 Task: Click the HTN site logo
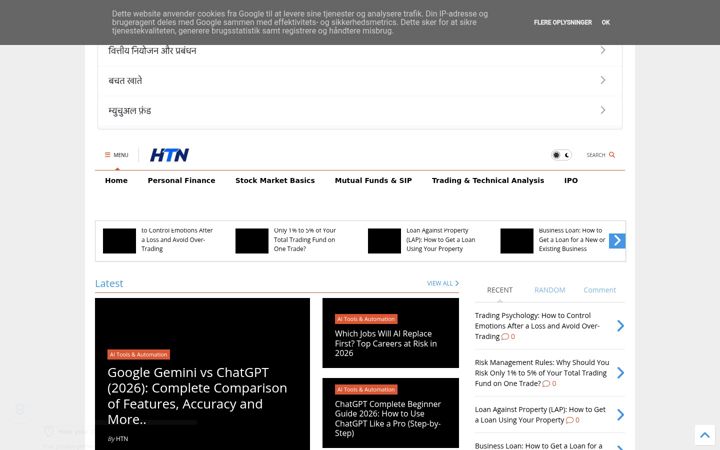coord(169,155)
